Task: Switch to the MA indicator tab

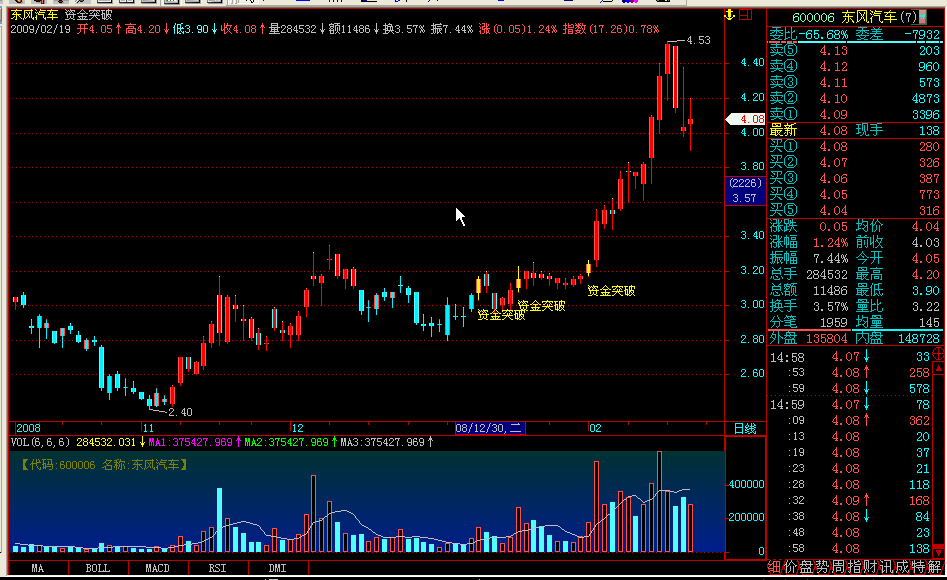Action: pyautogui.click(x=37, y=568)
